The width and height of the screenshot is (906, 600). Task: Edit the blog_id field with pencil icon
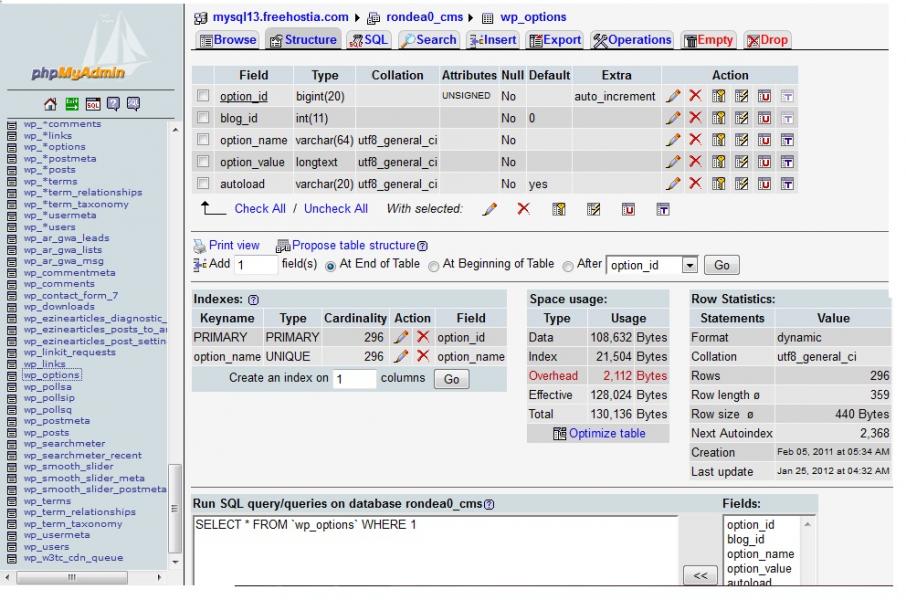[x=673, y=118]
